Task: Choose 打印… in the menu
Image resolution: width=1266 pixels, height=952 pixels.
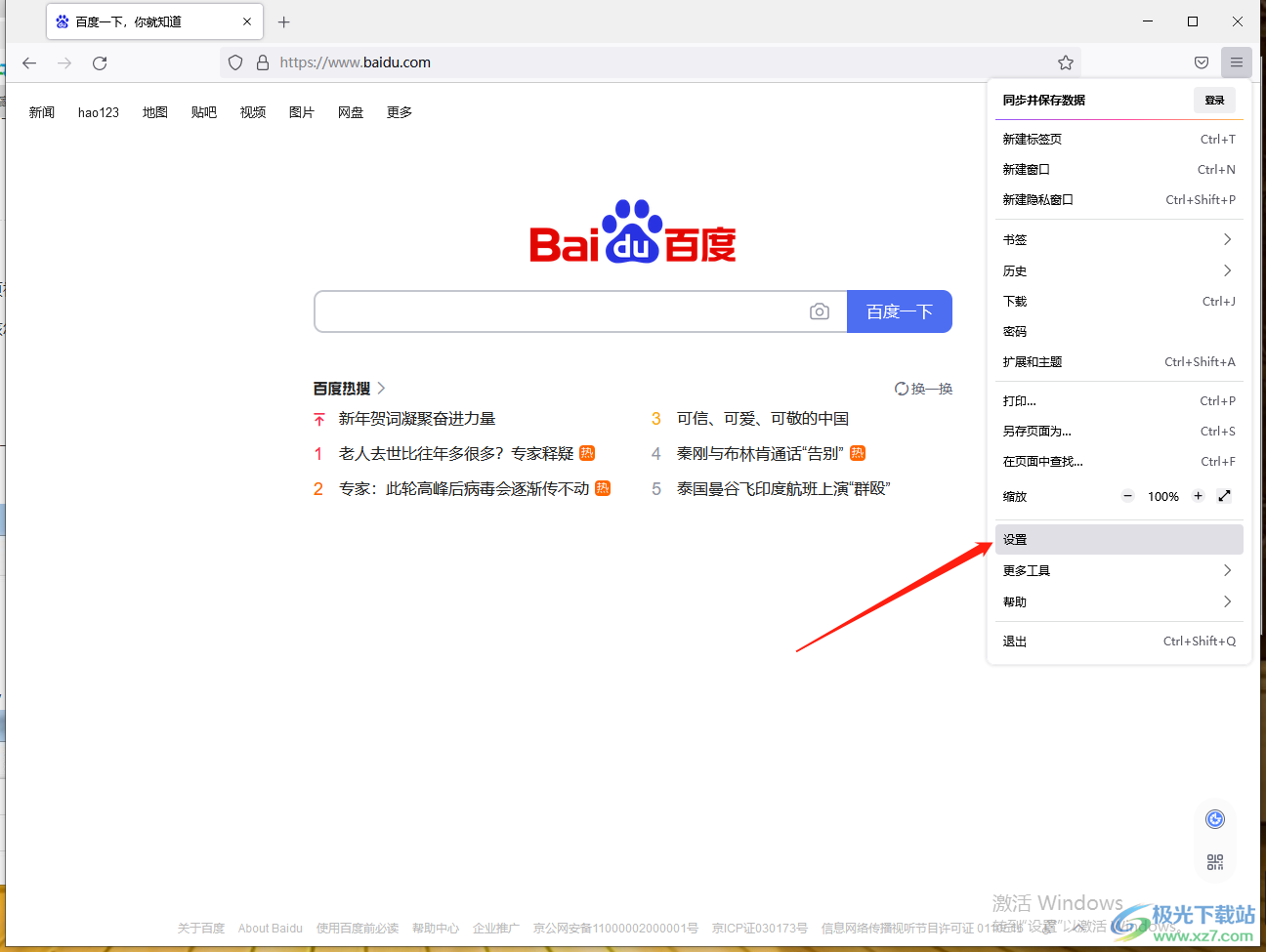Action: [1118, 401]
